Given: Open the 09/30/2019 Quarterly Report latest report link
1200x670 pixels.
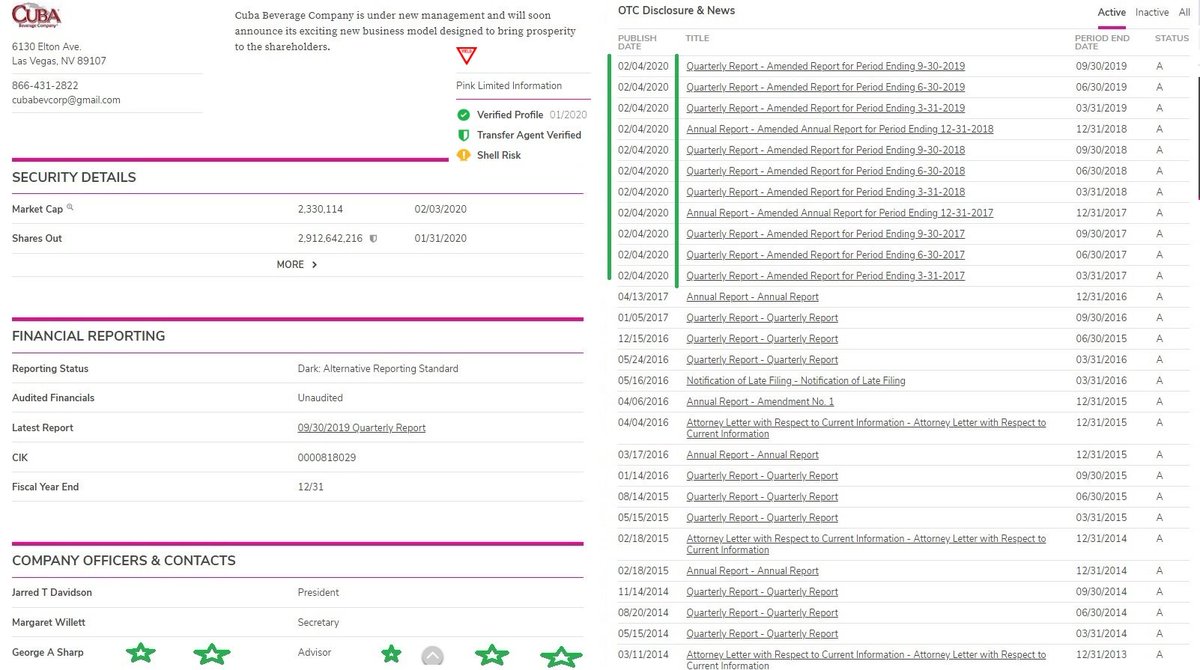Looking at the screenshot, I should coord(361,428).
